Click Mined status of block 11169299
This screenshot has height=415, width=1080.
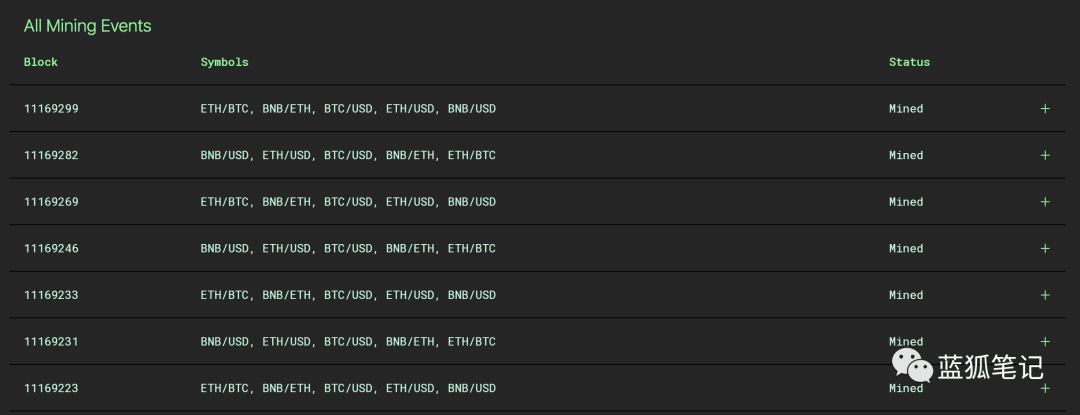tap(906, 109)
